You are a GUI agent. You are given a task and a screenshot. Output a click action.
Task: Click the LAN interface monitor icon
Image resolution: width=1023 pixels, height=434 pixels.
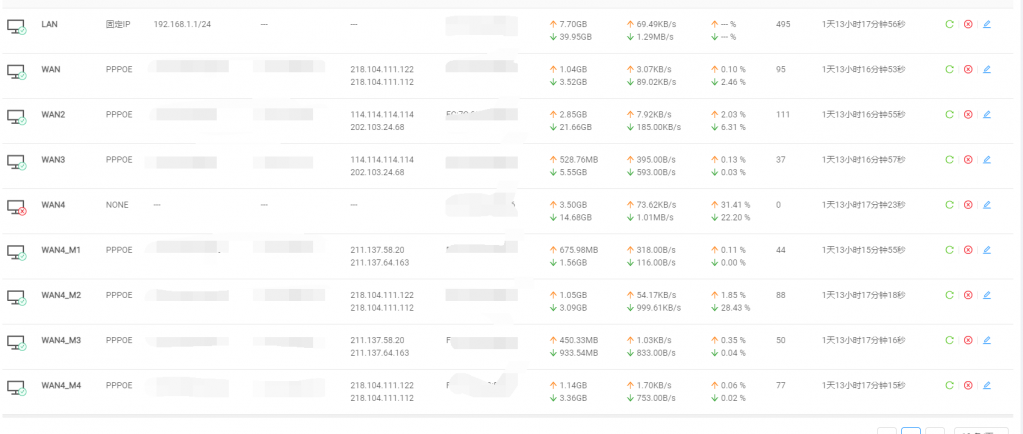click(x=16, y=26)
